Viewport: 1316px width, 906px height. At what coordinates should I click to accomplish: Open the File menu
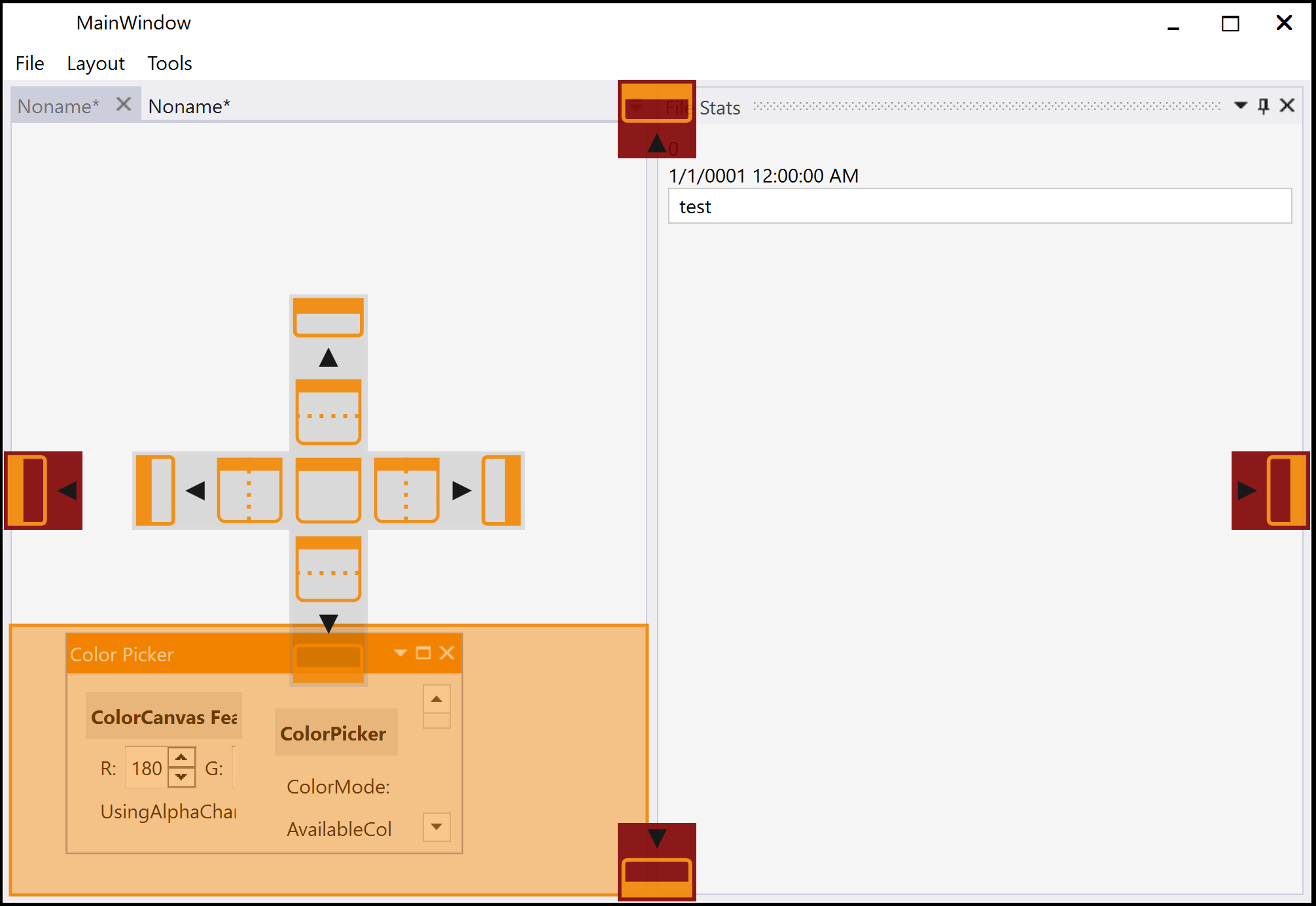click(29, 63)
